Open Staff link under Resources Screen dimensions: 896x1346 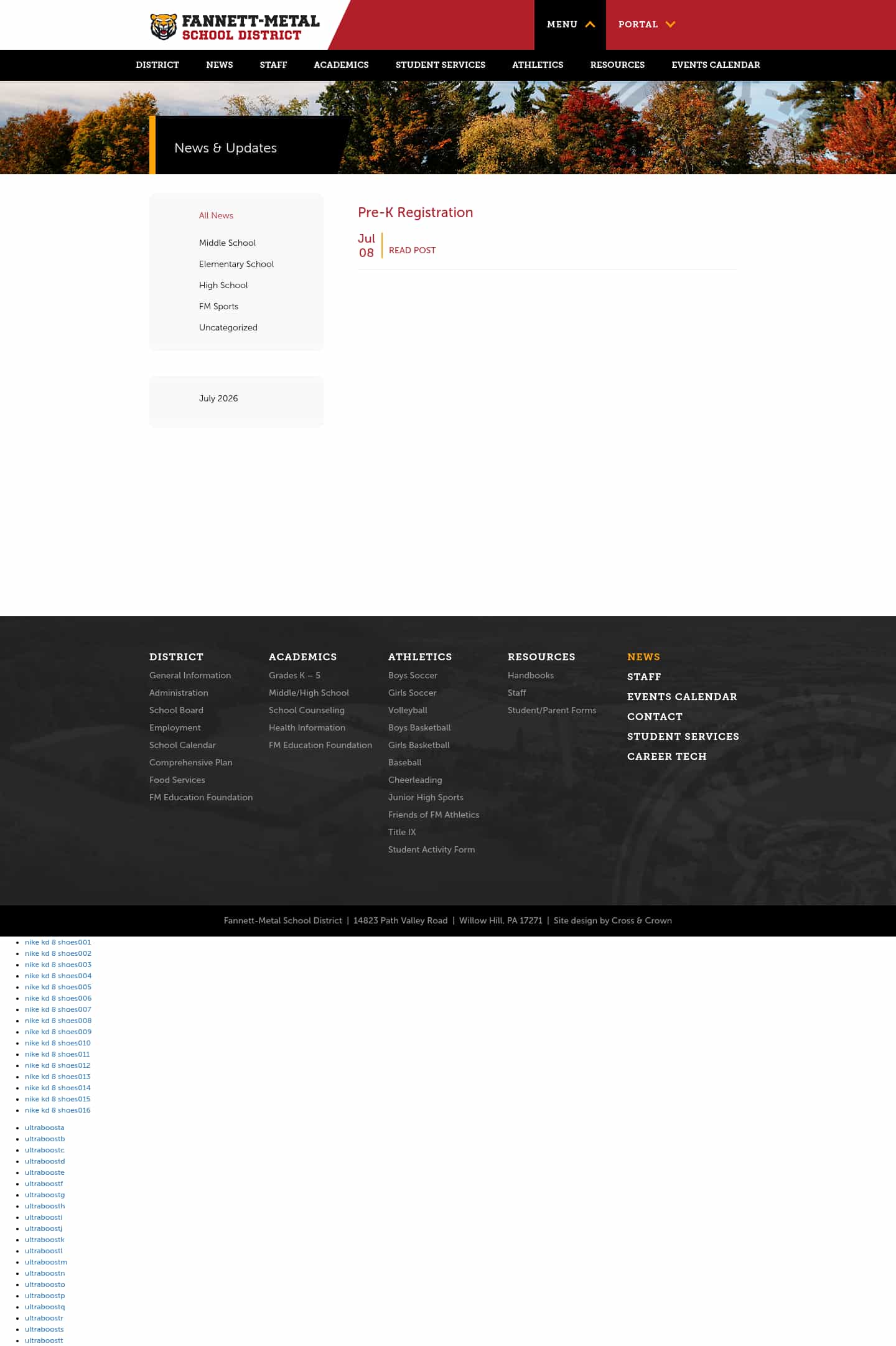pos(516,693)
